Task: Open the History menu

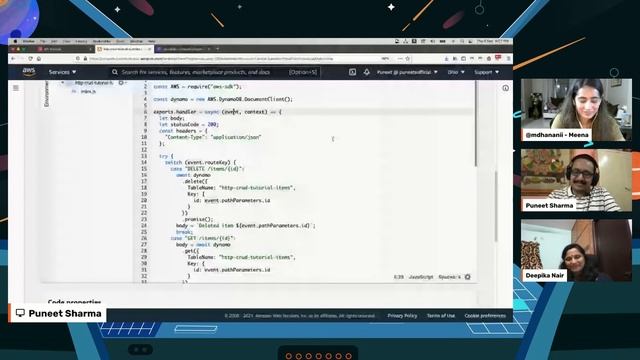Action: pyautogui.click(x=81, y=41)
